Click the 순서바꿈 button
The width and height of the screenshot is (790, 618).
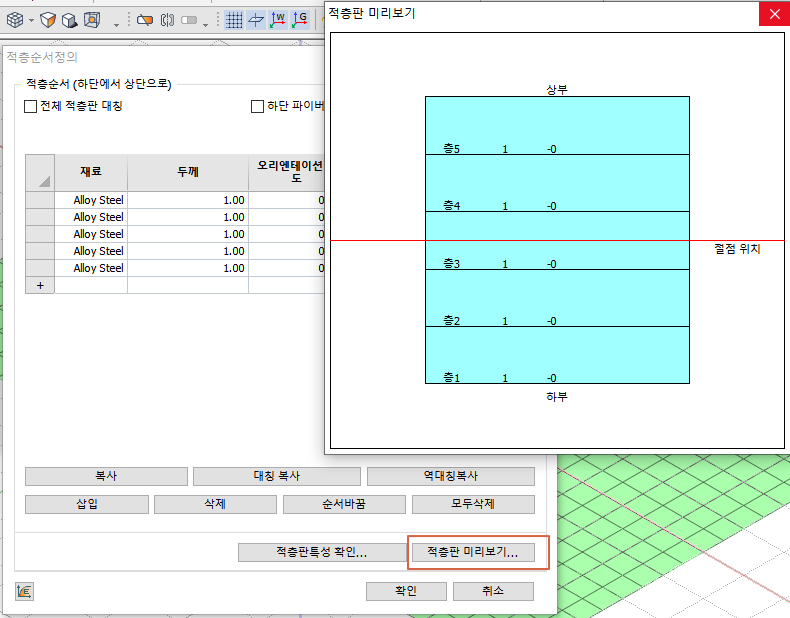point(344,504)
